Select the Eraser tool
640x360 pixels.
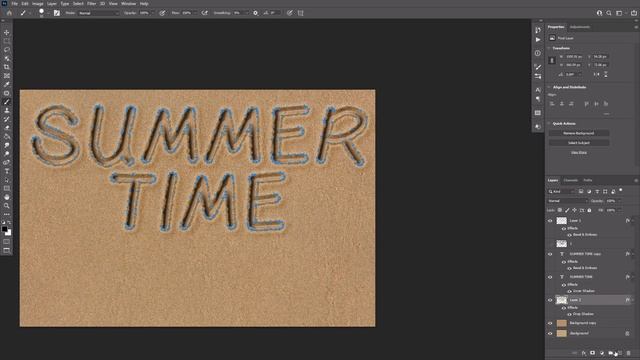[x=7, y=128]
